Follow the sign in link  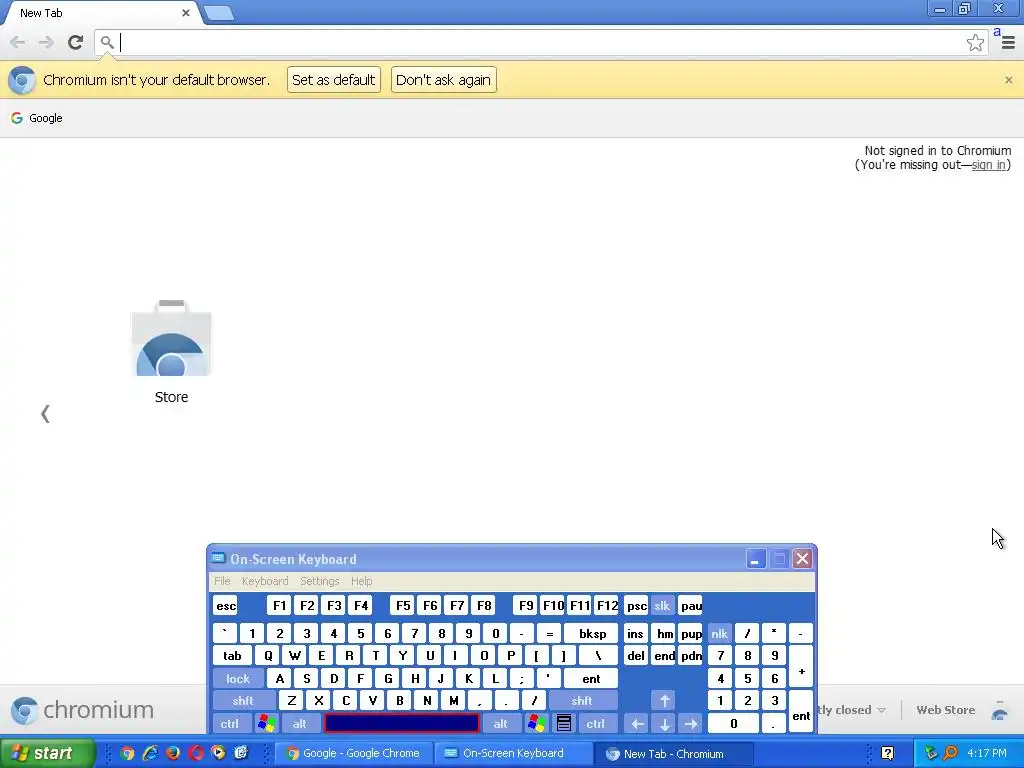pyautogui.click(x=989, y=165)
